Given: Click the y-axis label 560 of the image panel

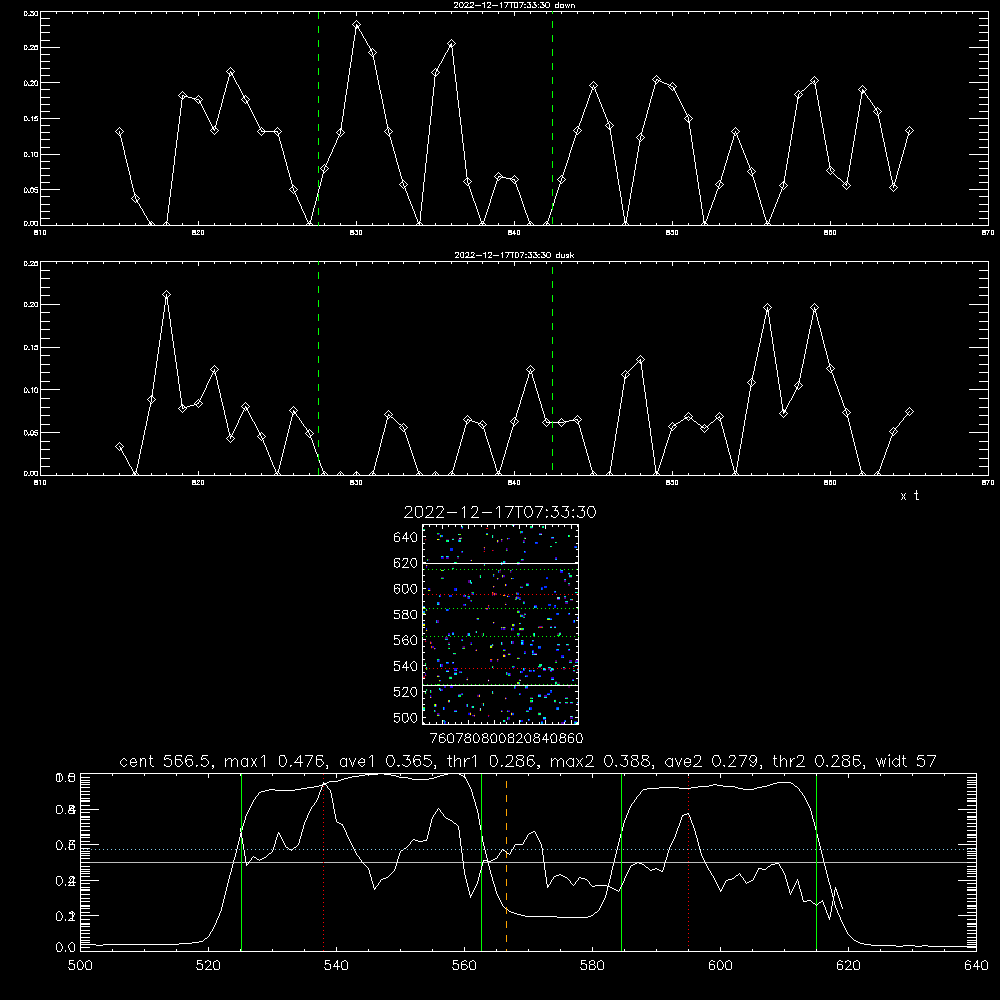Looking at the screenshot, I should click(x=406, y=640).
